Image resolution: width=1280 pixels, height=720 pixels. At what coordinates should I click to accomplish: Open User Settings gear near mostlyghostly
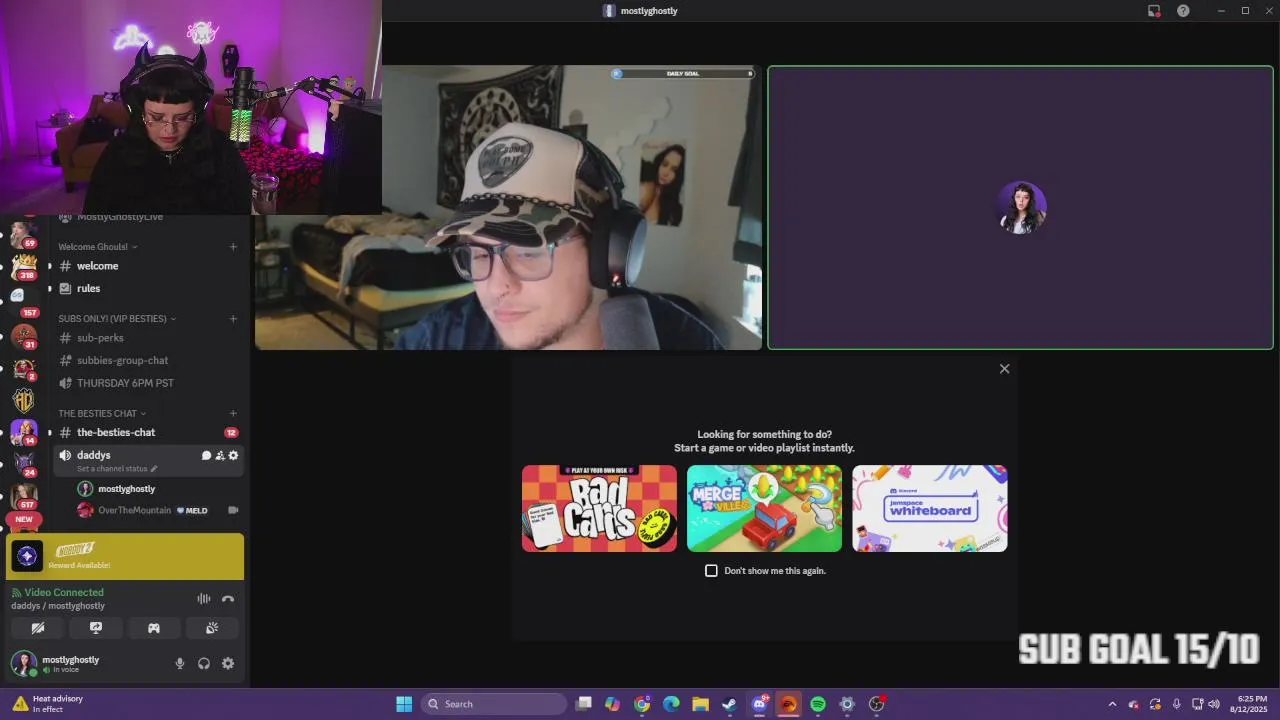tap(228, 663)
